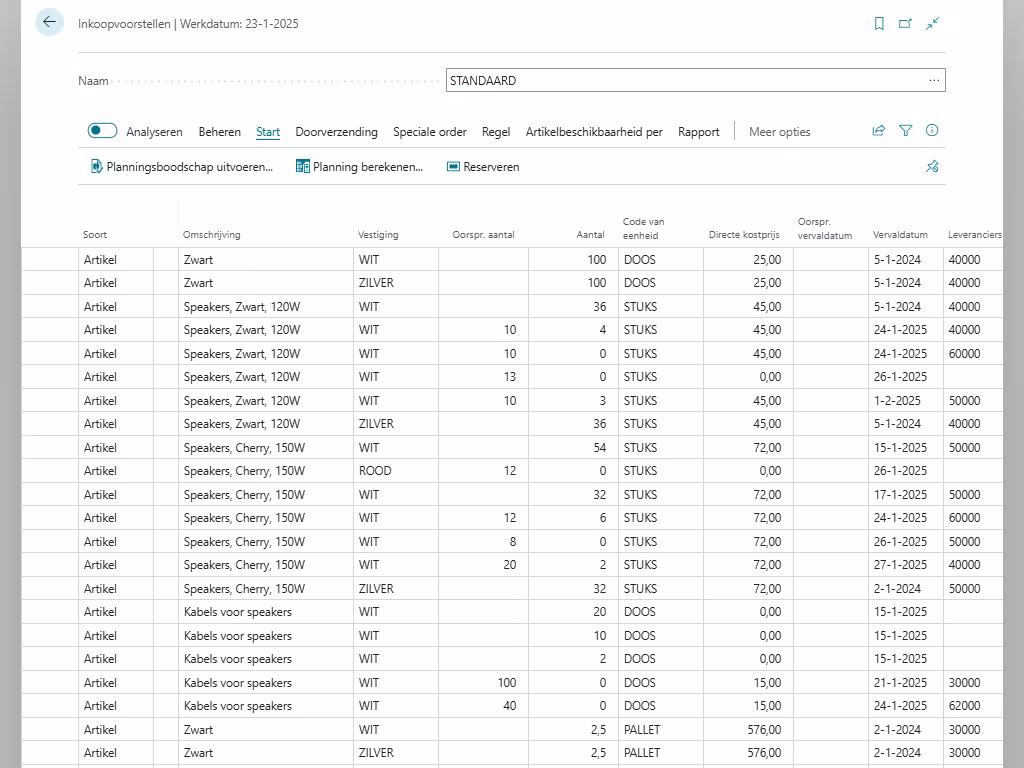
Task: Click the pin action bar icon
Action: (x=932, y=167)
